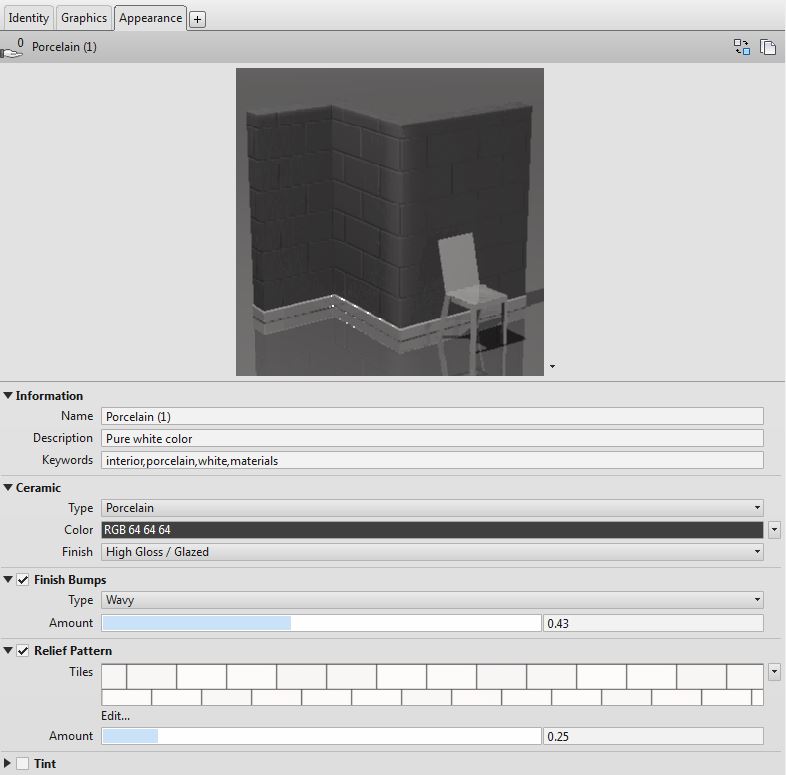Screen dimensions: 786x775
Task: Open the color options arrow next to RGB
Action: pyautogui.click(x=775, y=530)
